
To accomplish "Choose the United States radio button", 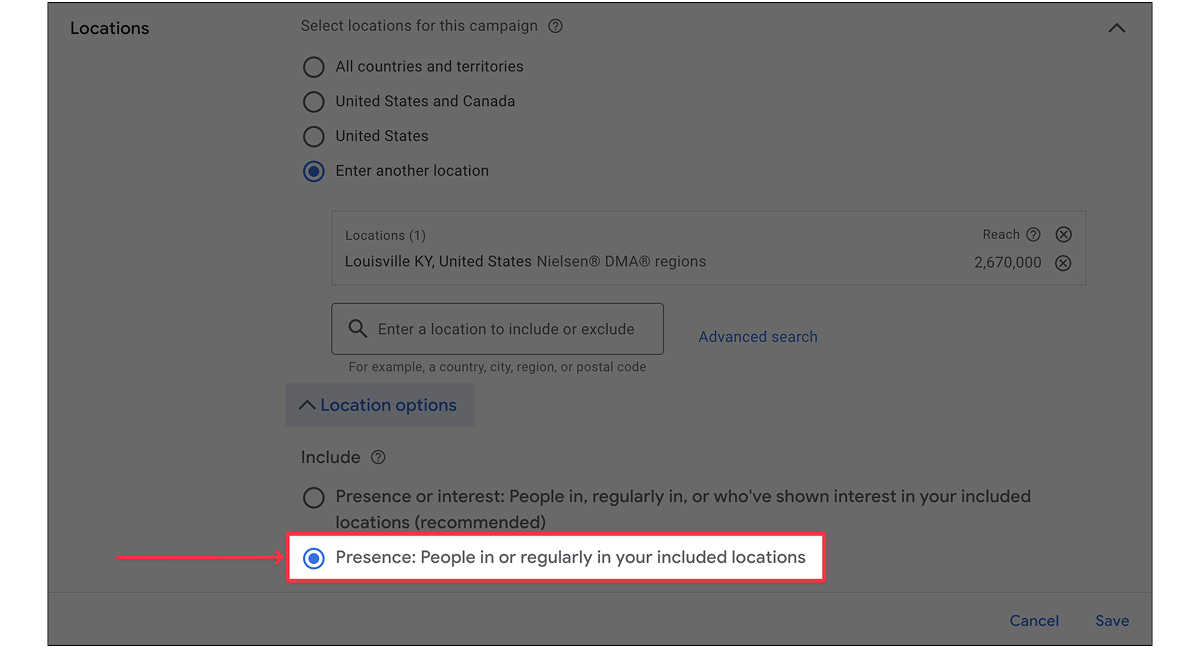I will 314,136.
